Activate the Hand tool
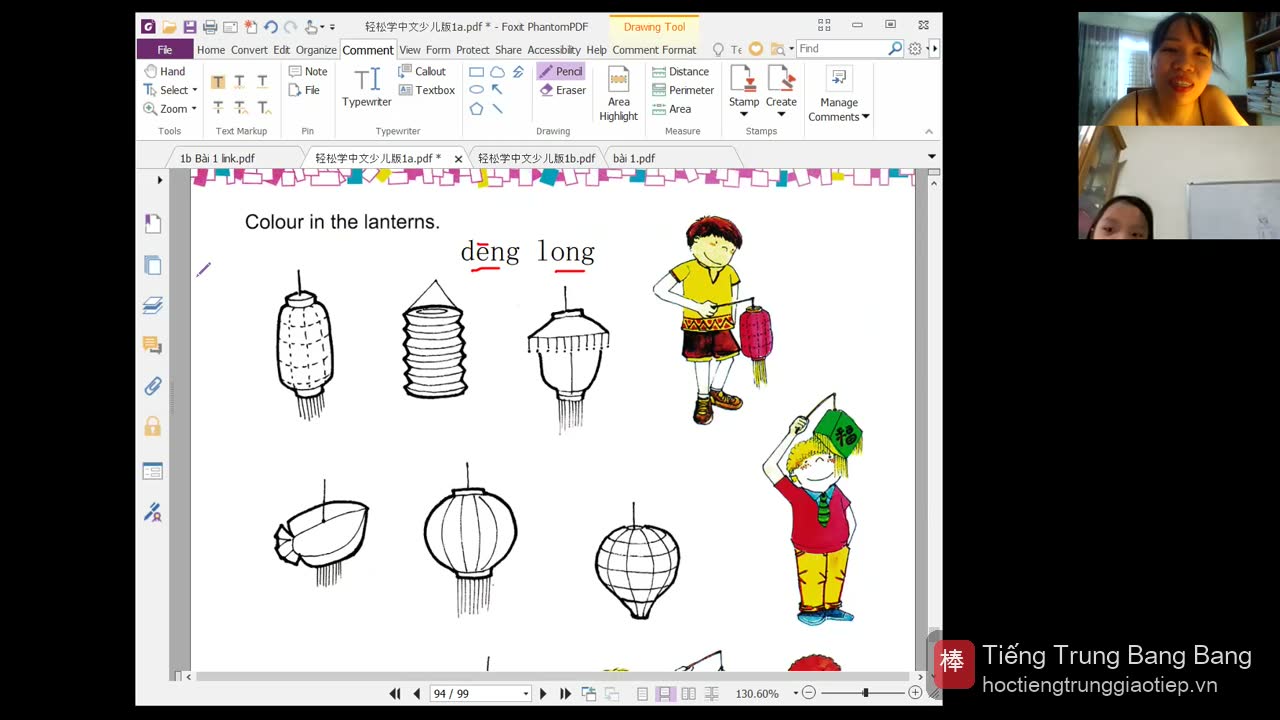The width and height of the screenshot is (1280, 720). (165, 71)
